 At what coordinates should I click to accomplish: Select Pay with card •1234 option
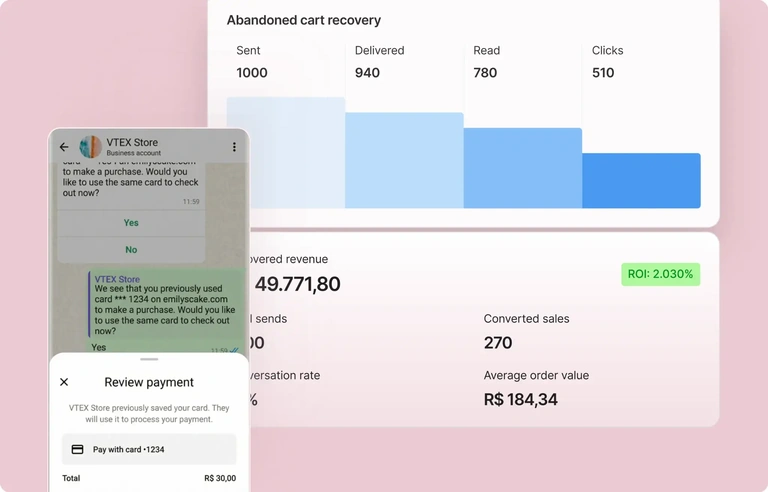[x=149, y=449]
